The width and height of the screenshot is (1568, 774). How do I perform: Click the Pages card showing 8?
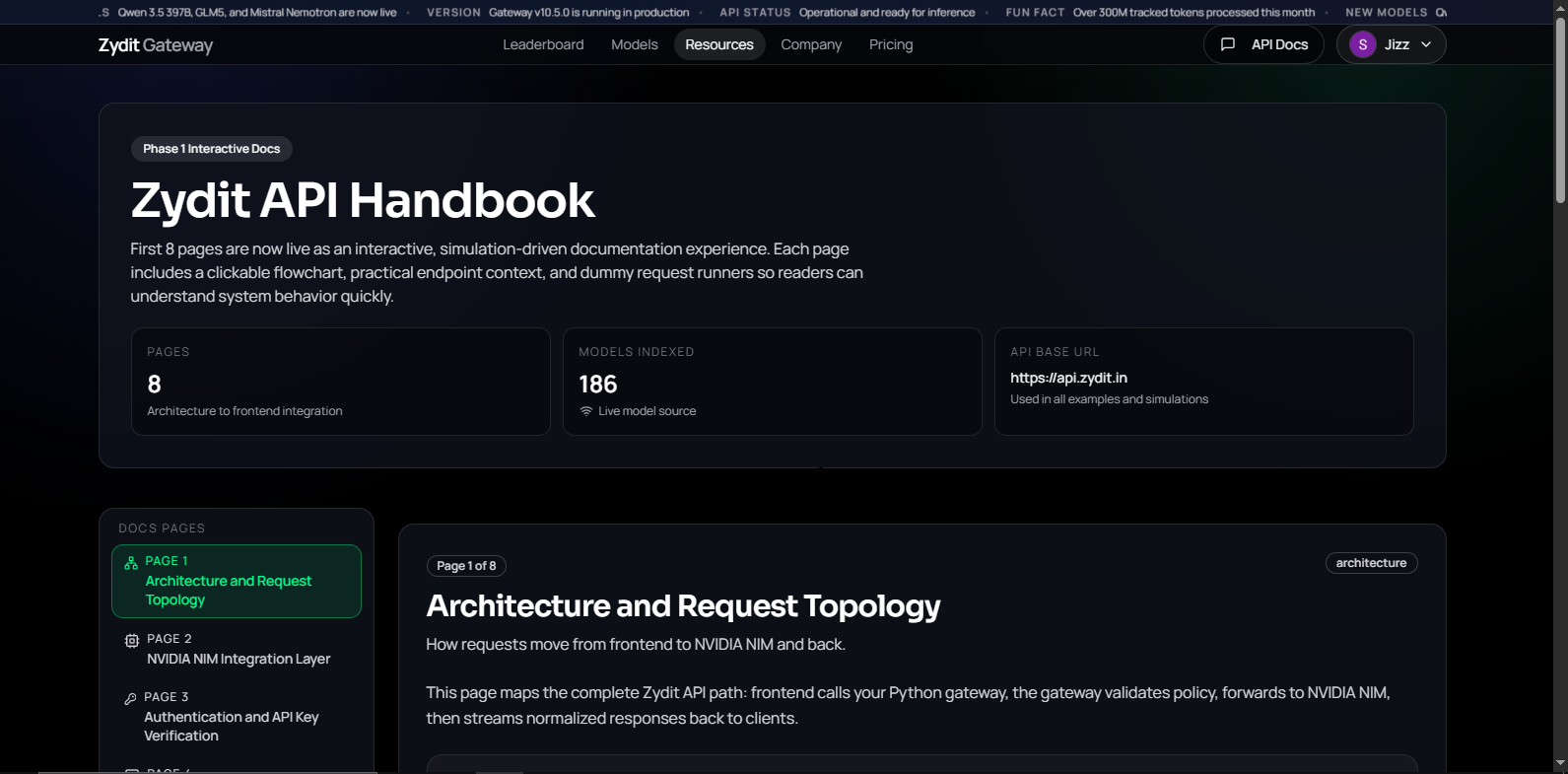pyautogui.click(x=341, y=382)
